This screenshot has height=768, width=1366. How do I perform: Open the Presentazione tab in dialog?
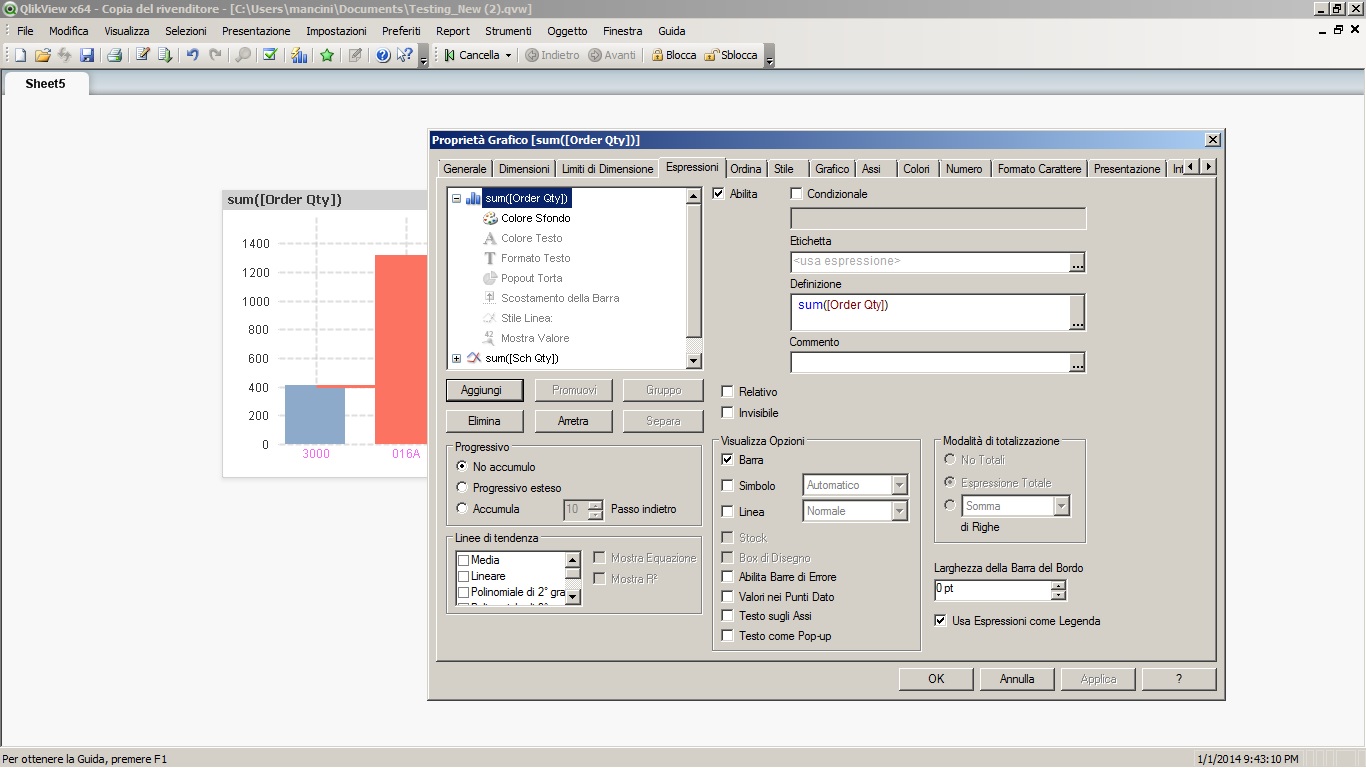[1127, 169]
